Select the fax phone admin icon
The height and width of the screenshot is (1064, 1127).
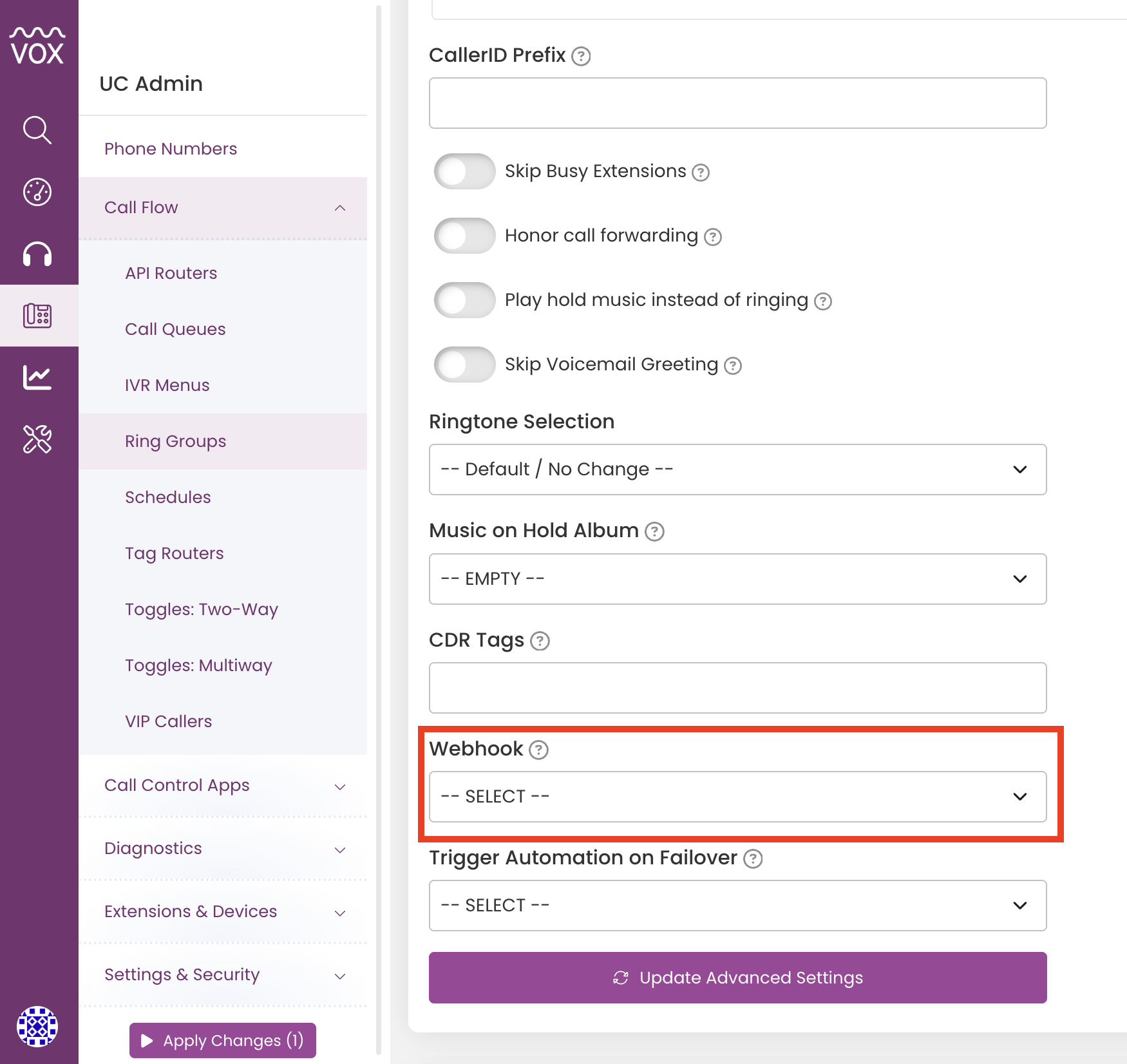point(37,316)
